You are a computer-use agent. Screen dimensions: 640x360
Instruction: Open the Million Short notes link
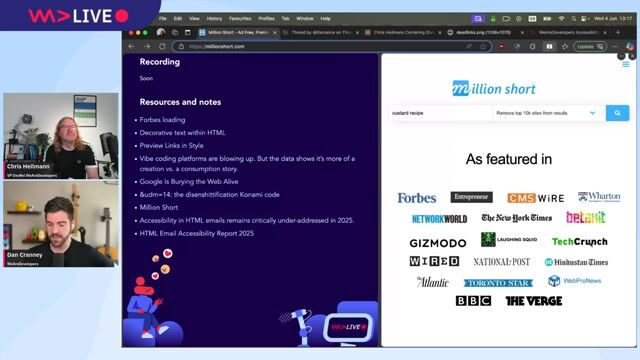pos(159,207)
